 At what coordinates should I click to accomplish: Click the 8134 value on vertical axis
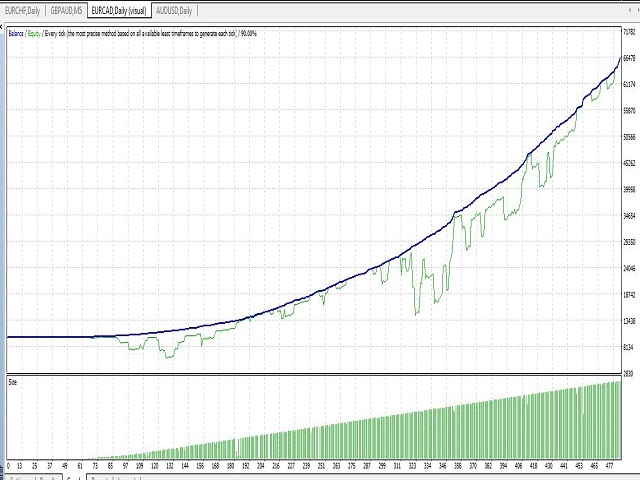(x=628, y=347)
